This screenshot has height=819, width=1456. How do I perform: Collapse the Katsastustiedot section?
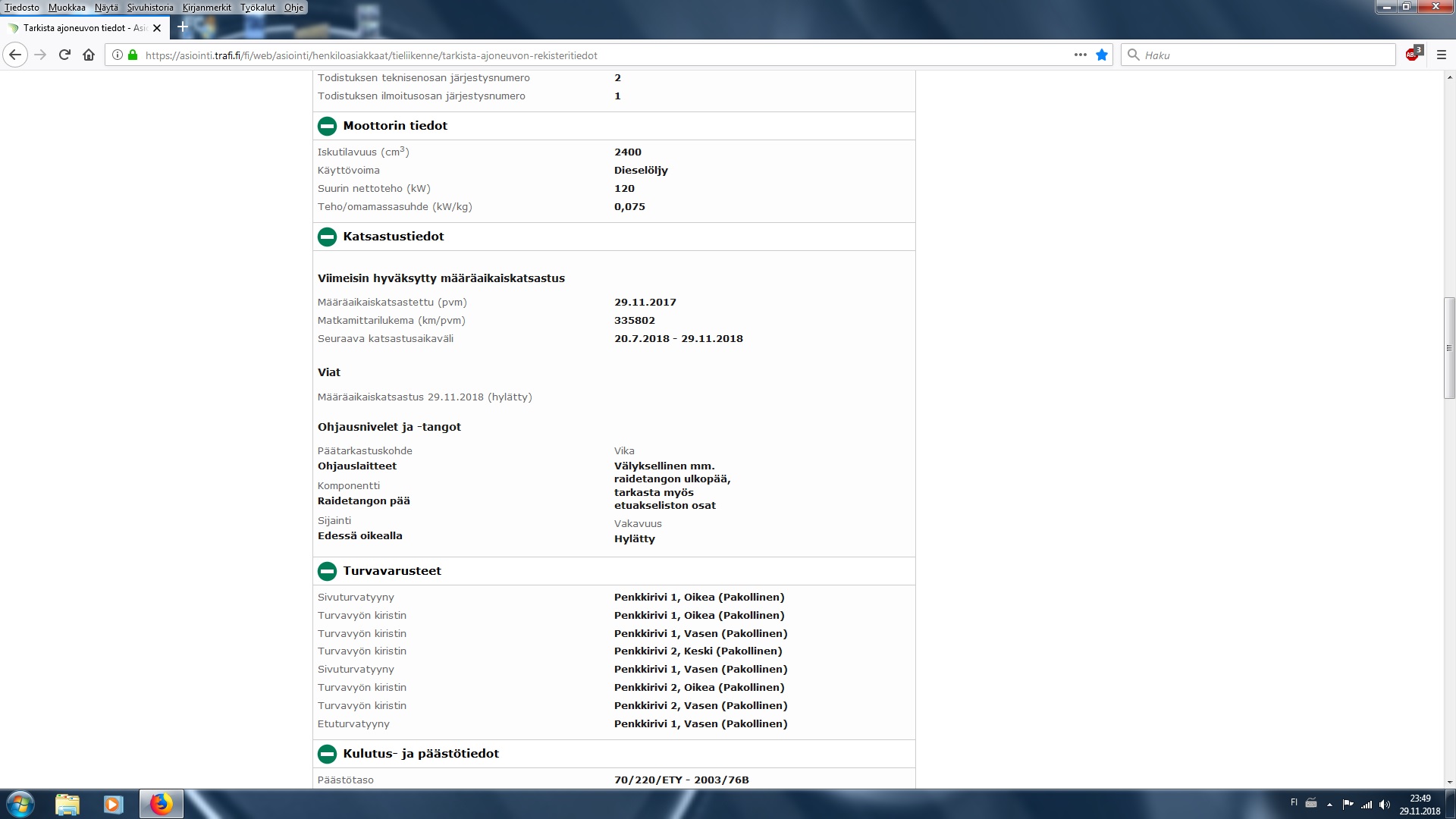[327, 237]
